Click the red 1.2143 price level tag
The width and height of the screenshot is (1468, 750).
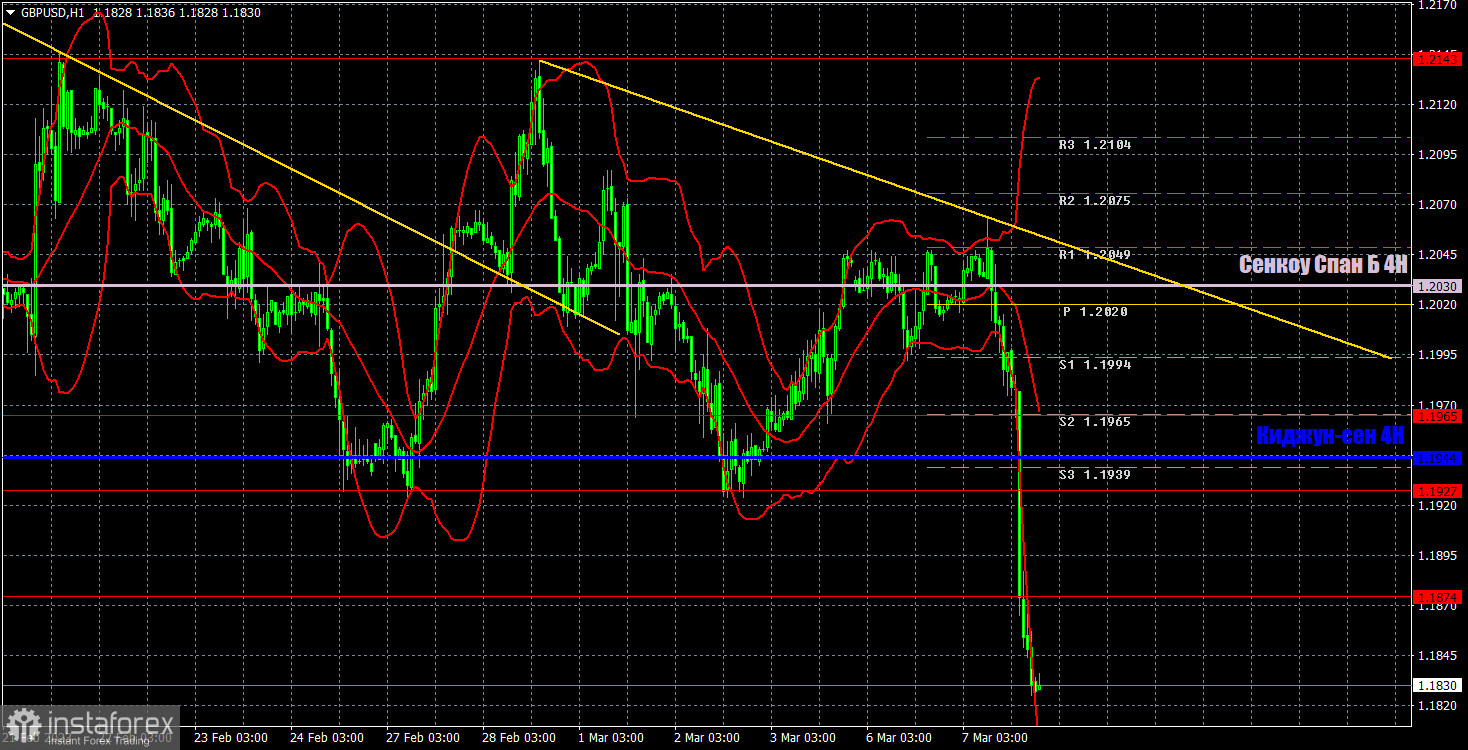pyautogui.click(x=1439, y=60)
